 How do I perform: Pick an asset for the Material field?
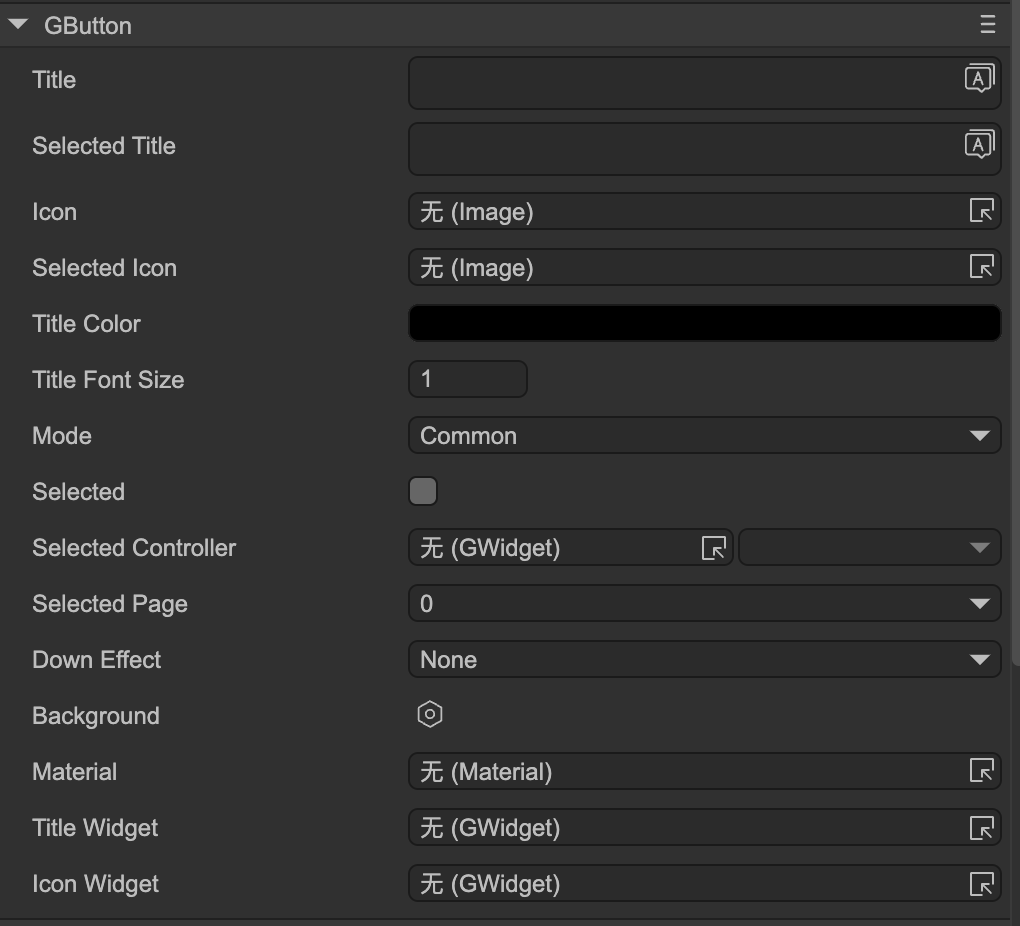tap(982, 771)
